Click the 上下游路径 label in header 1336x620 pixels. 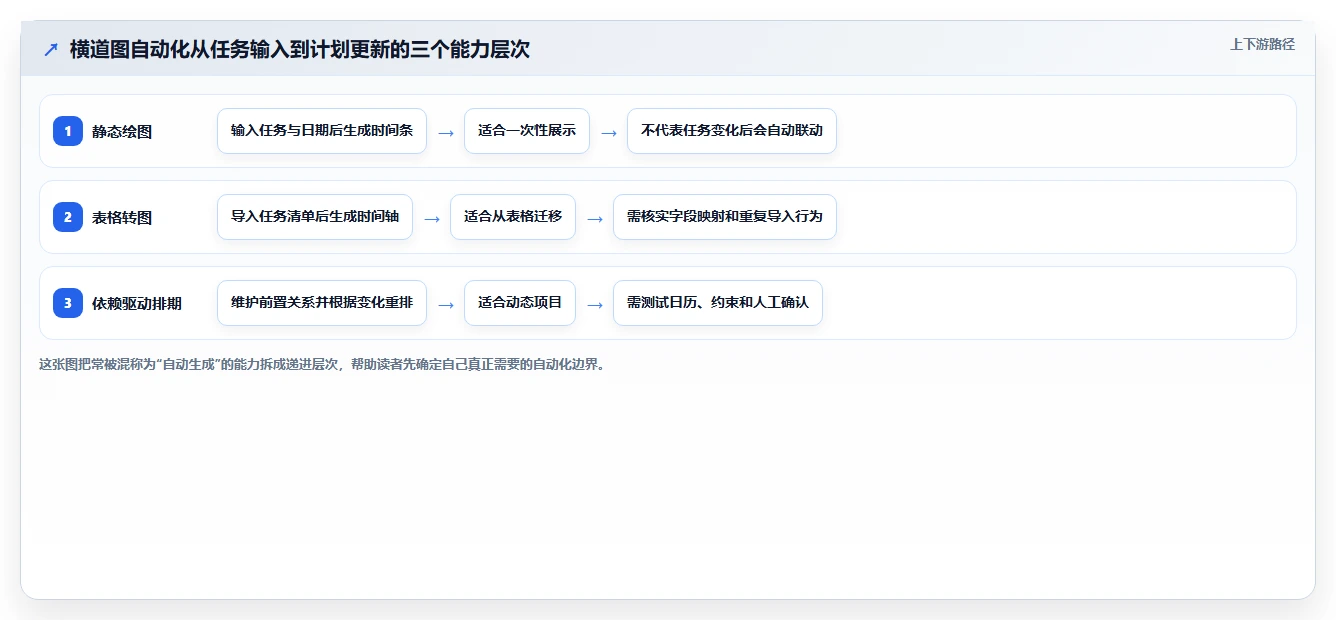pyautogui.click(x=1262, y=44)
